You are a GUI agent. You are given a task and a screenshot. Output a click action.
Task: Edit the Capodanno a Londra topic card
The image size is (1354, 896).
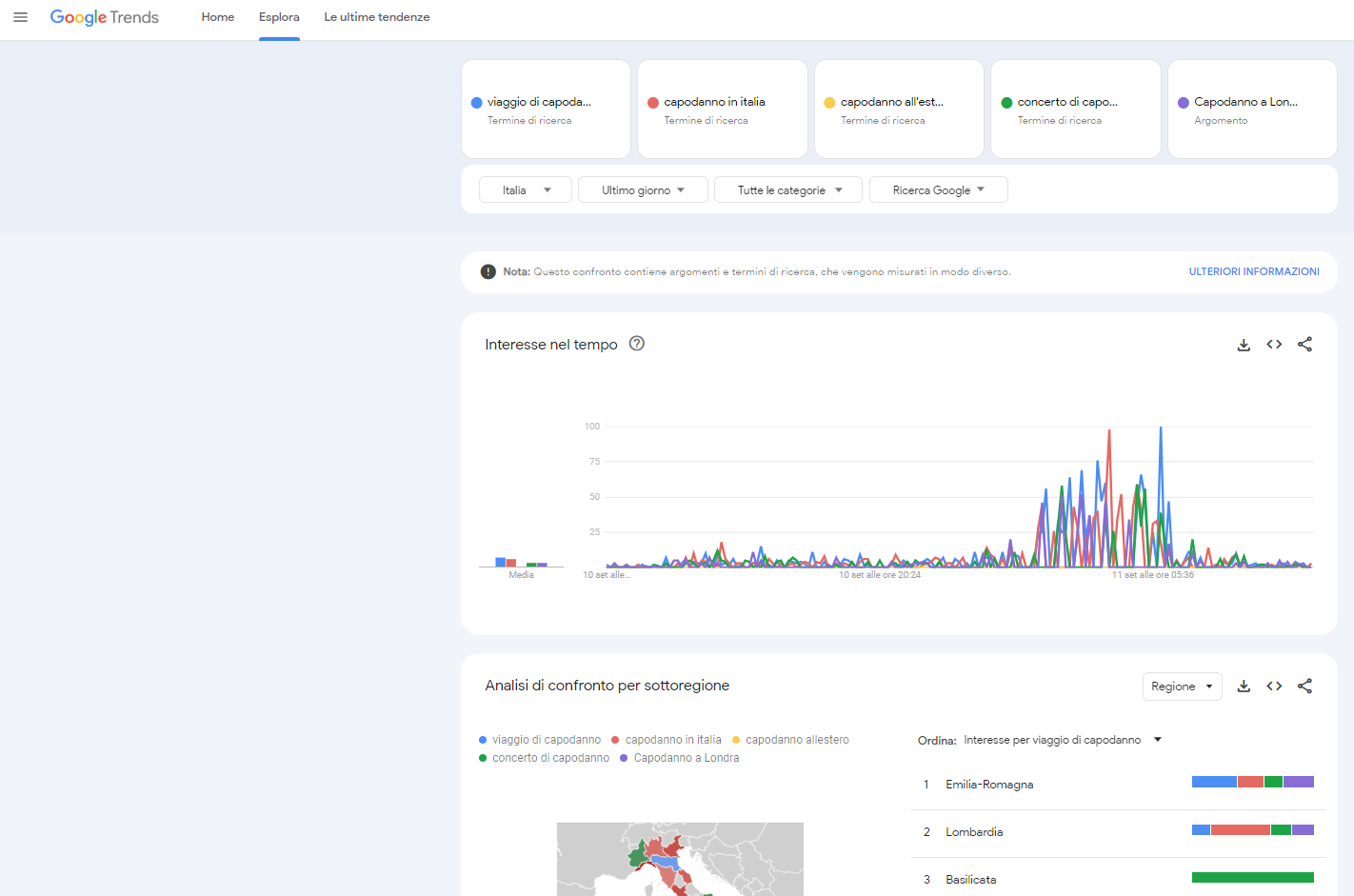[x=1253, y=110]
